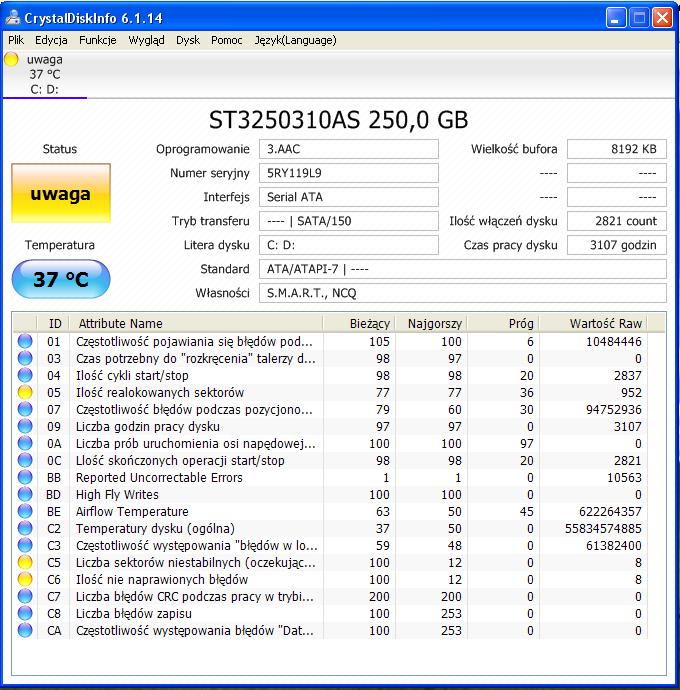The height and width of the screenshot is (690, 680).
Task: Click blue status icon for attribute 09
Action: click(25, 426)
